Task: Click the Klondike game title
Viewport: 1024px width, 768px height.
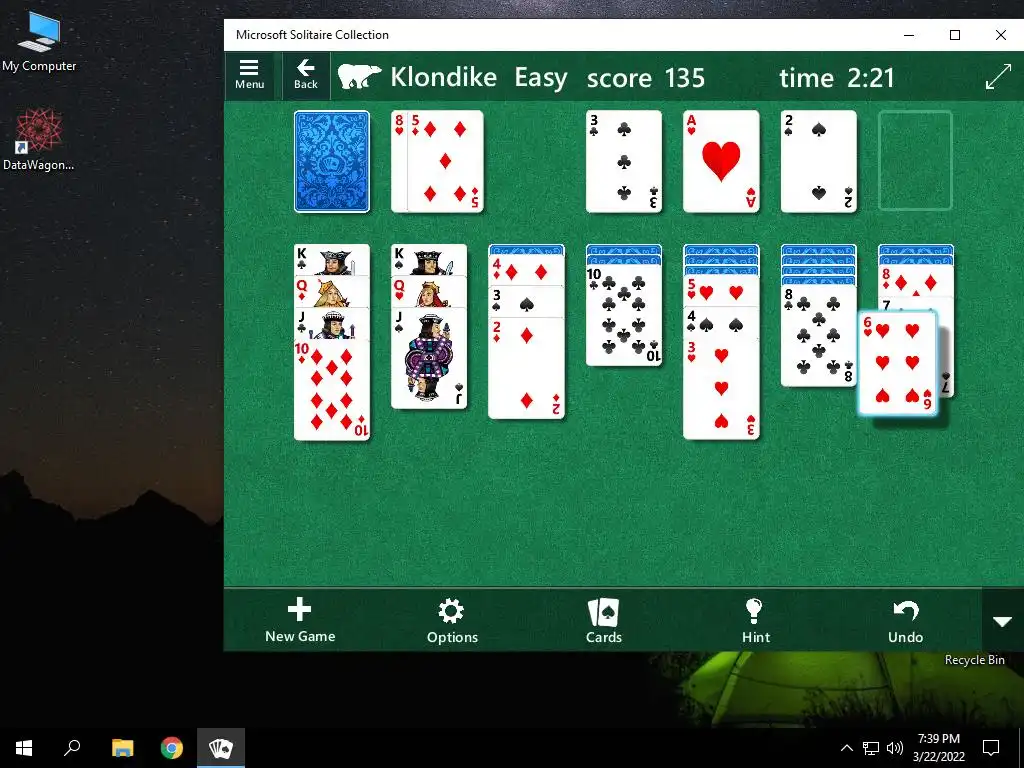Action: coord(443,77)
